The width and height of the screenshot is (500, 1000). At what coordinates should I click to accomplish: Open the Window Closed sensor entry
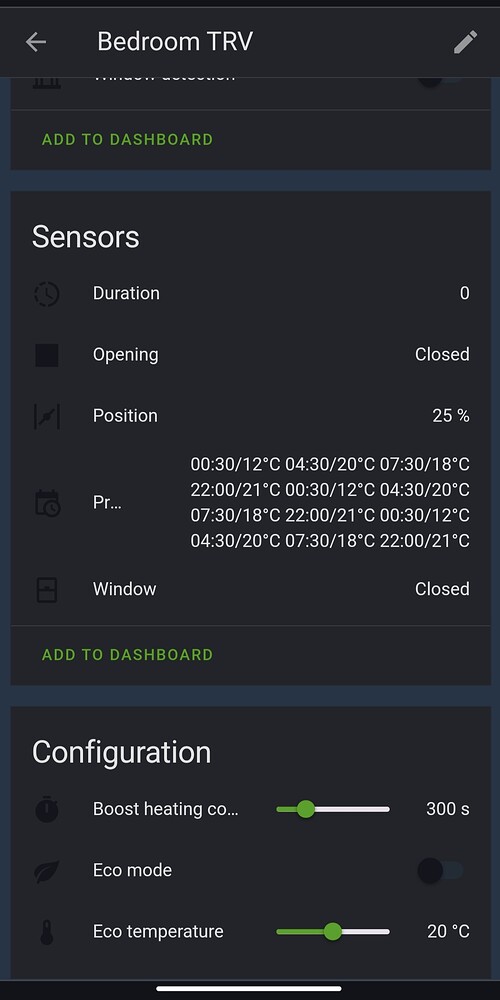point(250,590)
